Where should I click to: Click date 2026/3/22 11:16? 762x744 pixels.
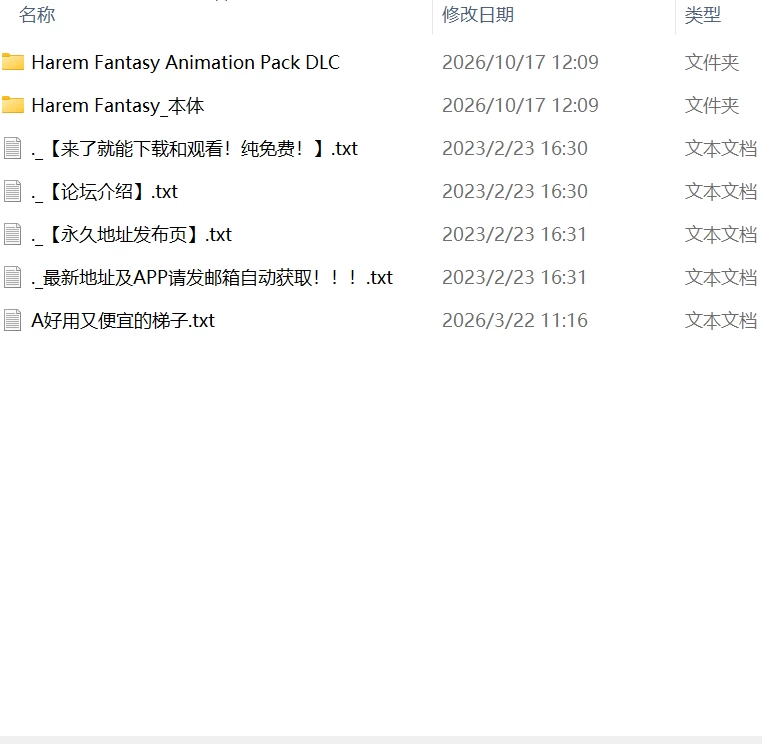(515, 320)
